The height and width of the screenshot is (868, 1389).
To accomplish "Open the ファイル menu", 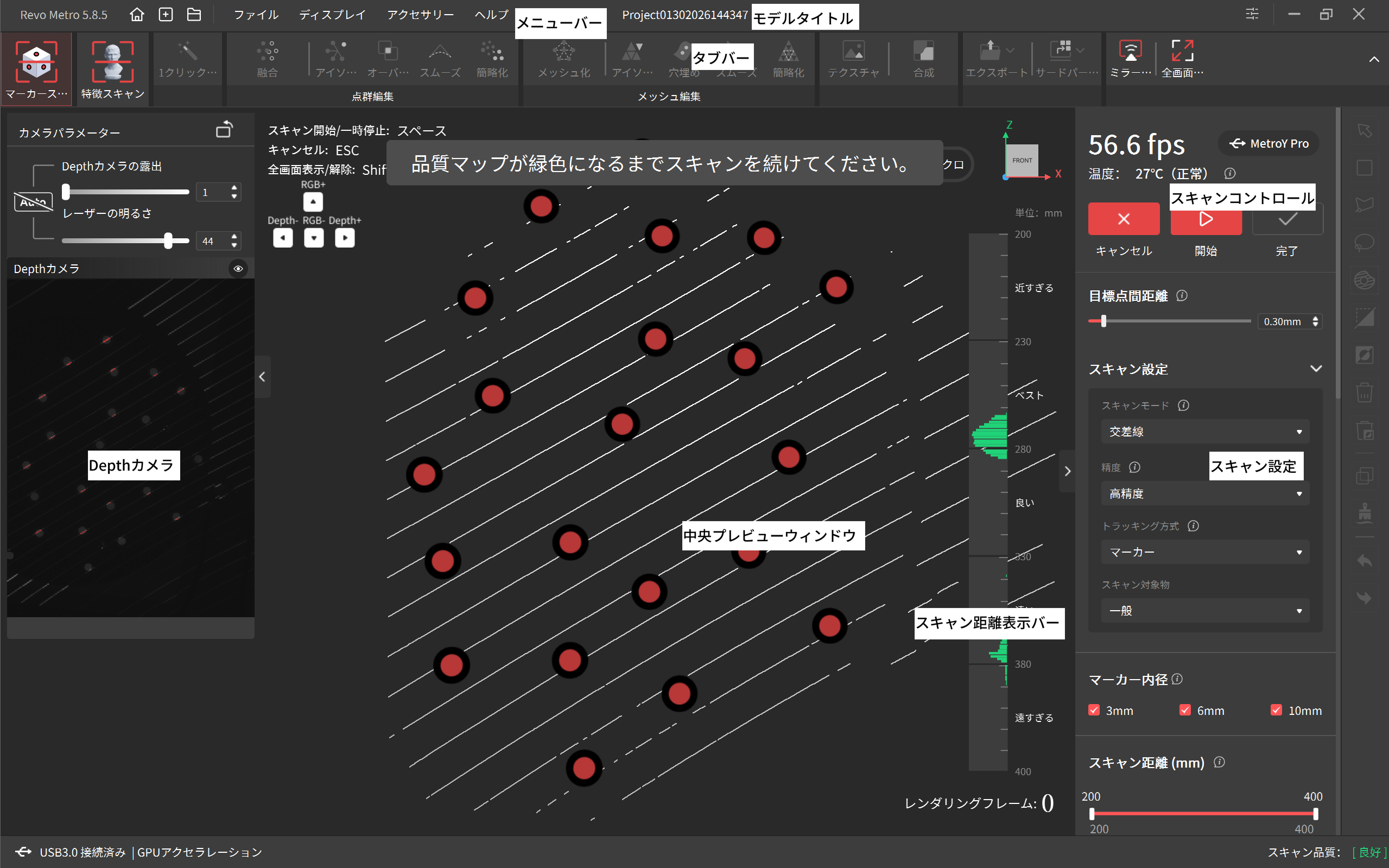I will point(256,15).
